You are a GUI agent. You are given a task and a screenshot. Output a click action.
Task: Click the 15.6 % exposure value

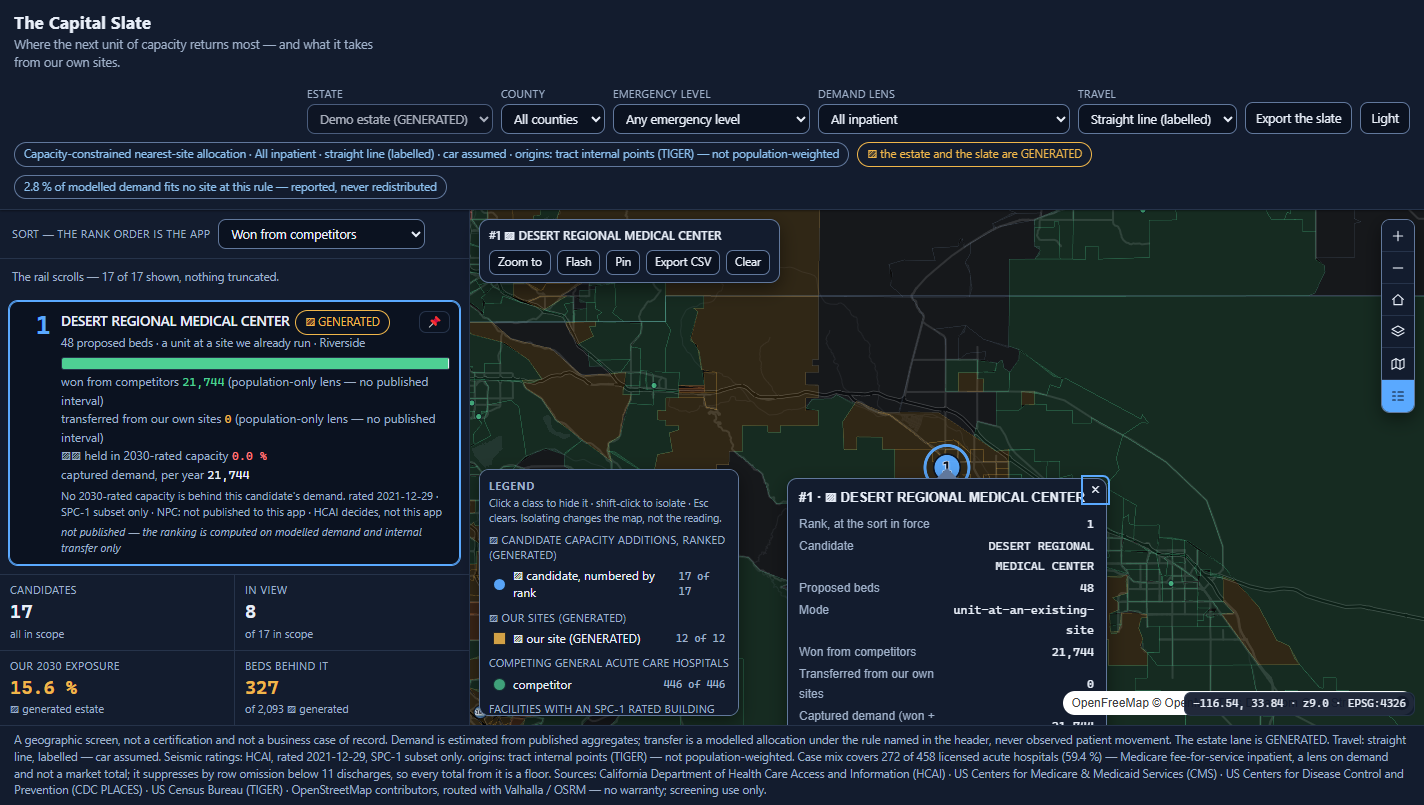tap(44, 688)
